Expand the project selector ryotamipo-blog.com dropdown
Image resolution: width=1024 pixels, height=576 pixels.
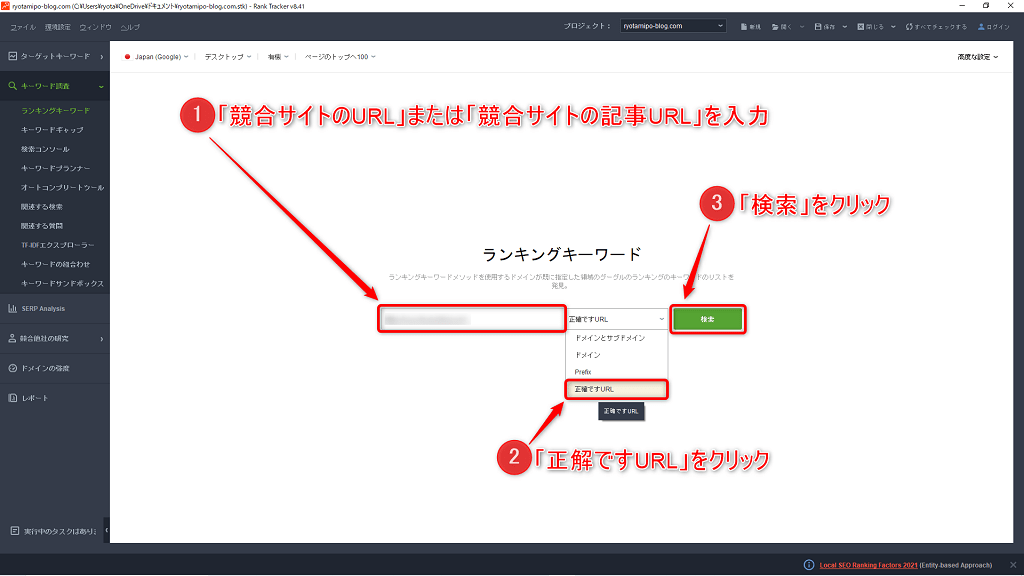672,26
